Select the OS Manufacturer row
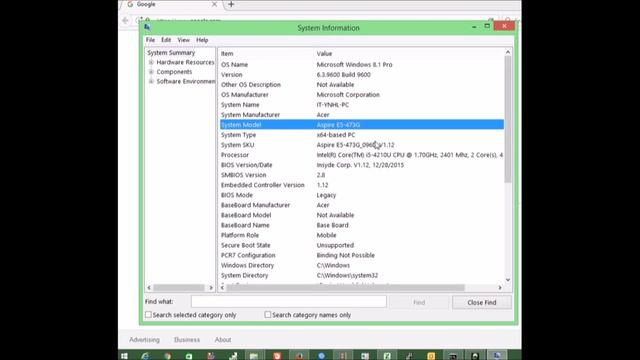 [x=362, y=95]
